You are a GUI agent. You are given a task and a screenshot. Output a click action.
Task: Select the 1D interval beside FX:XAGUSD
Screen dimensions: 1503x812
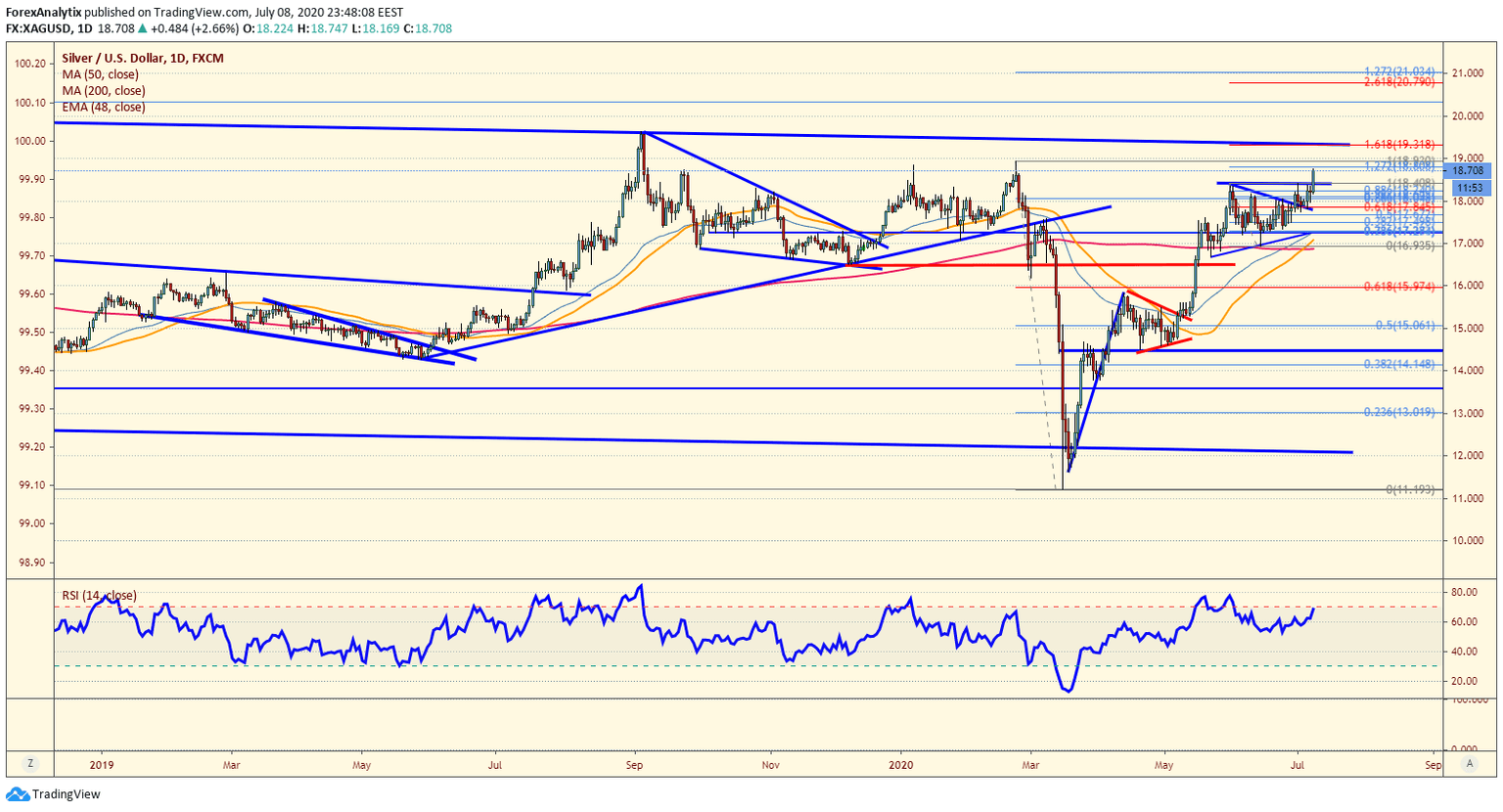pos(85,29)
